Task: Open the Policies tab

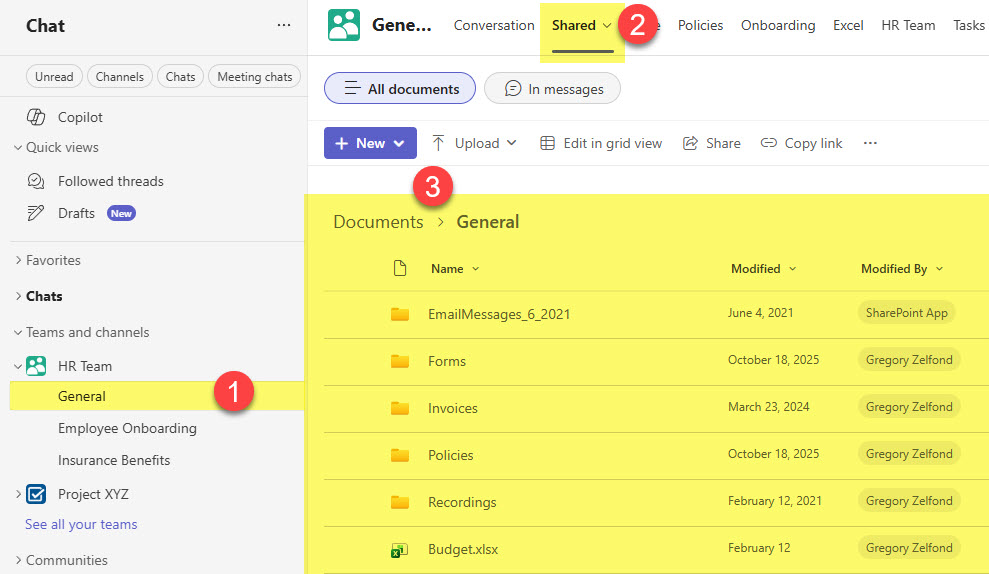Action: coord(700,25)
